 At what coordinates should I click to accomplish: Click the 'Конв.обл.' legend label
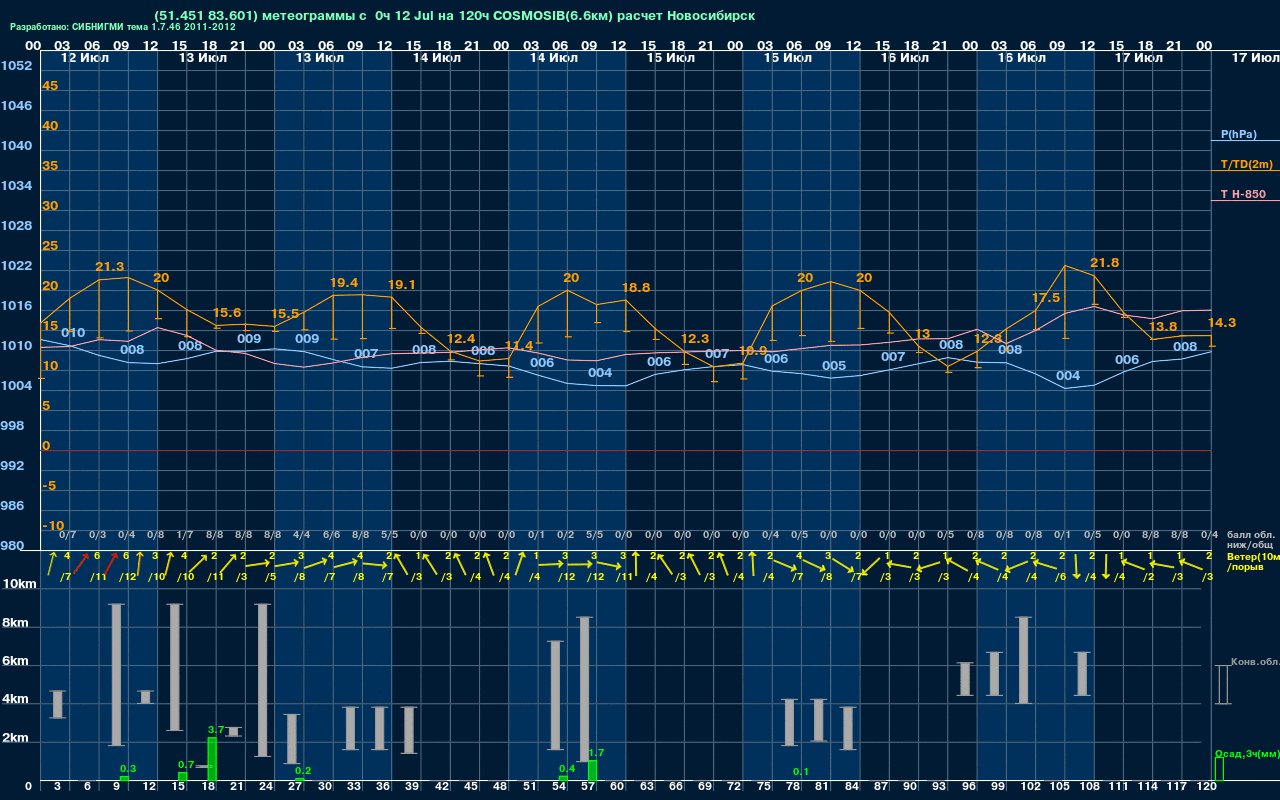(1255, 662)
